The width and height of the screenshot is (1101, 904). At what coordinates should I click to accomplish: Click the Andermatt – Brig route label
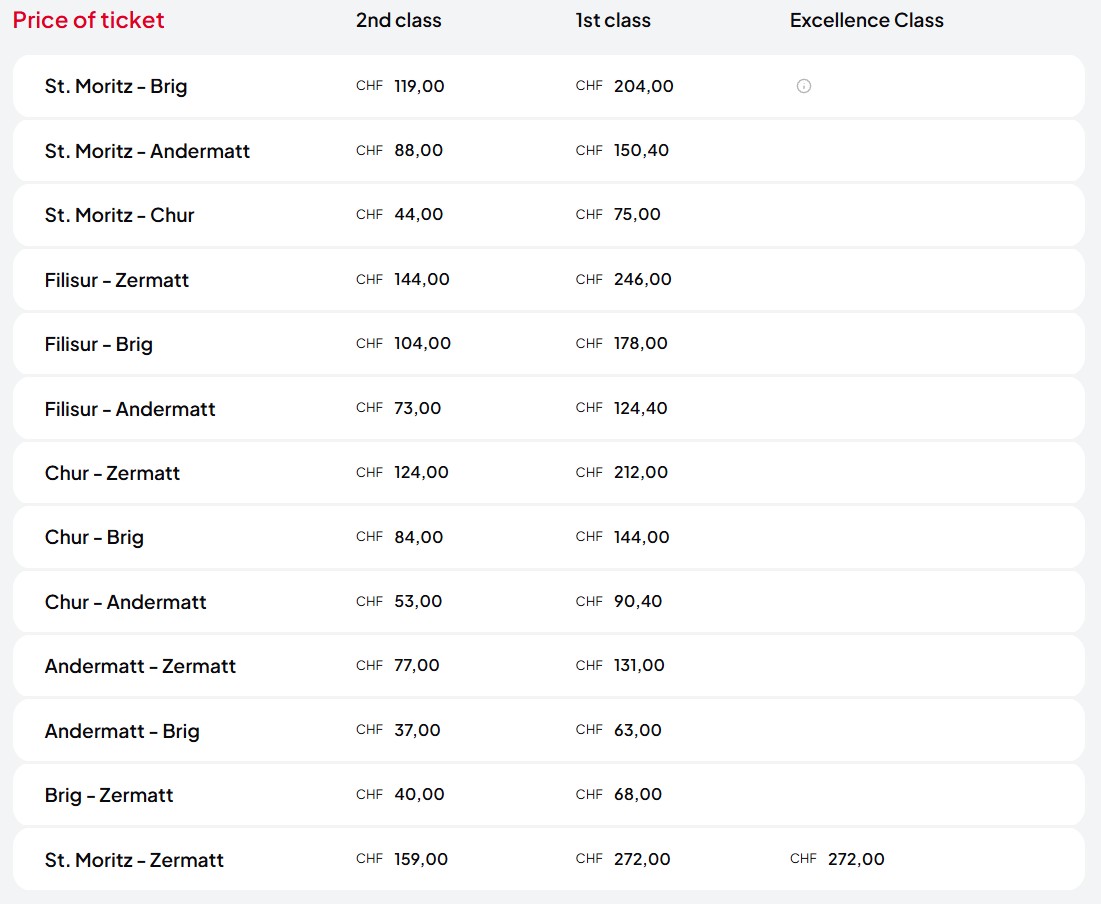[x=122, y=731]
